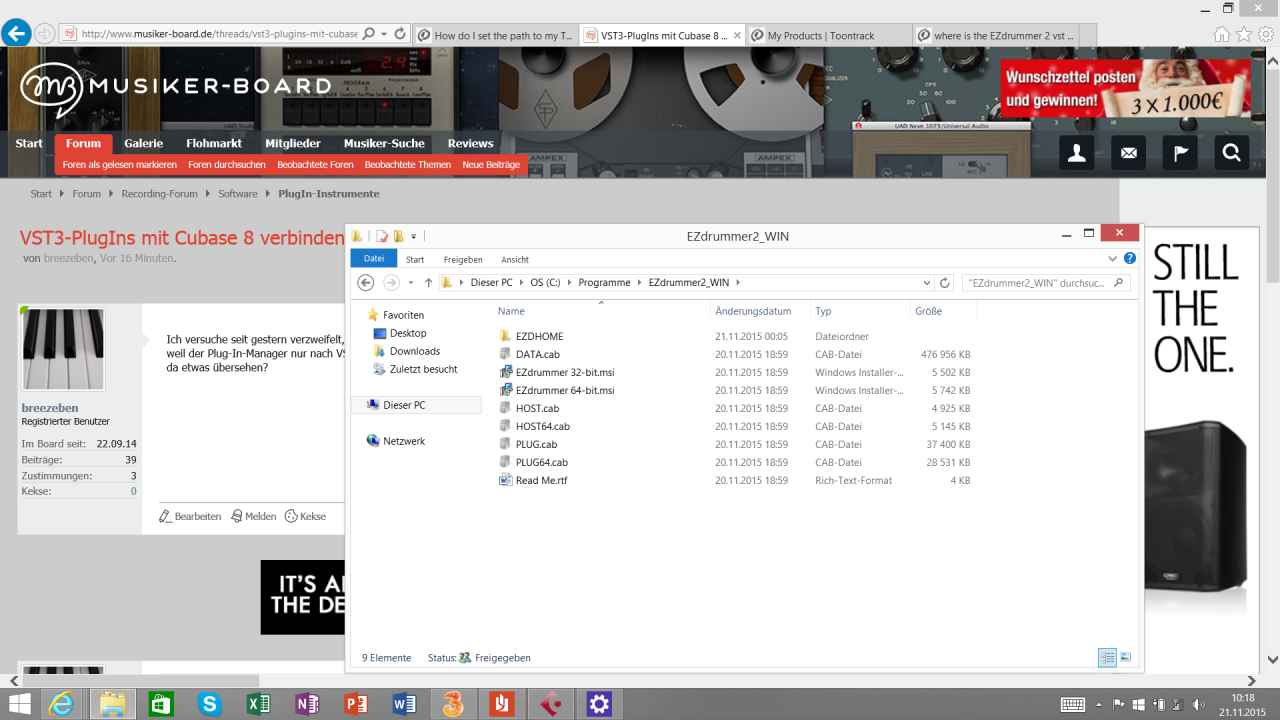Viewport: 1280px width, 720px height.
Task: Refresh the EZdrummer2_WIN folder view
Action: [x=945, y=283]
